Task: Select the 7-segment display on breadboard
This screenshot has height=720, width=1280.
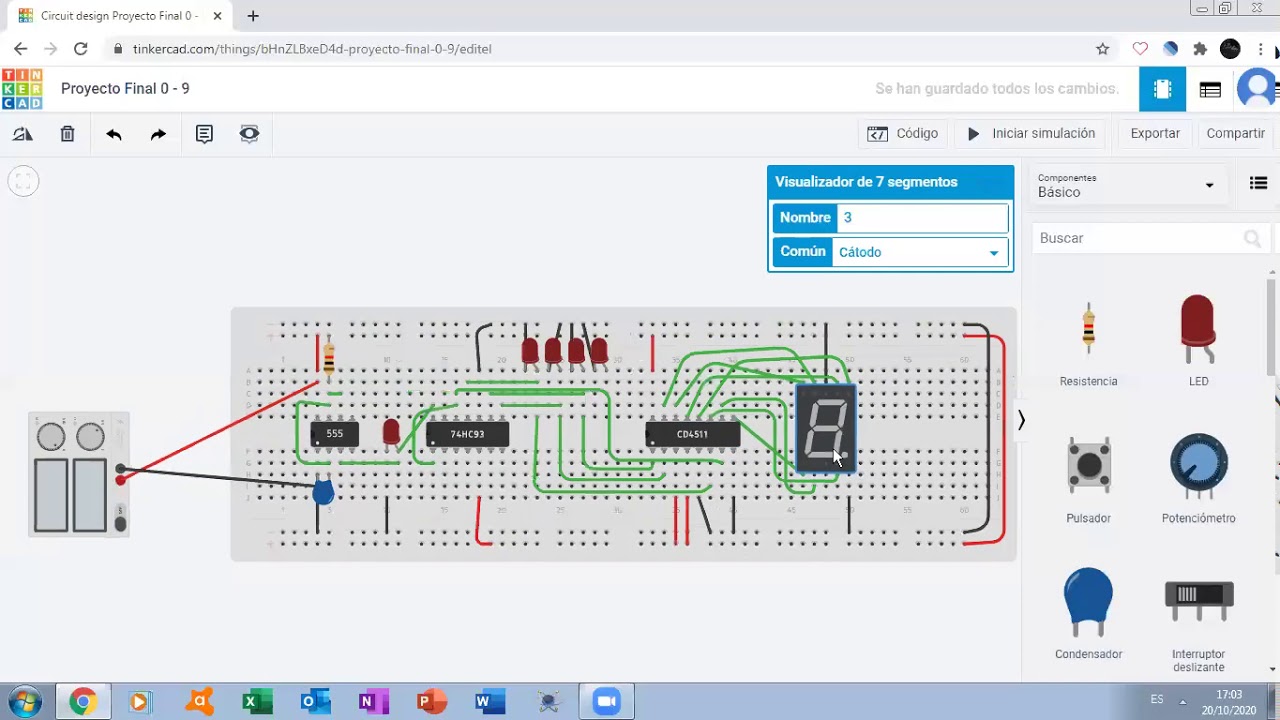Action: click(x=826, y=427)
